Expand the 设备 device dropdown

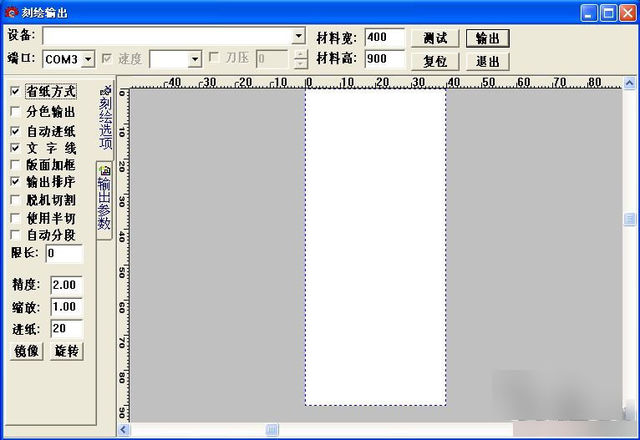click(298, 36)
